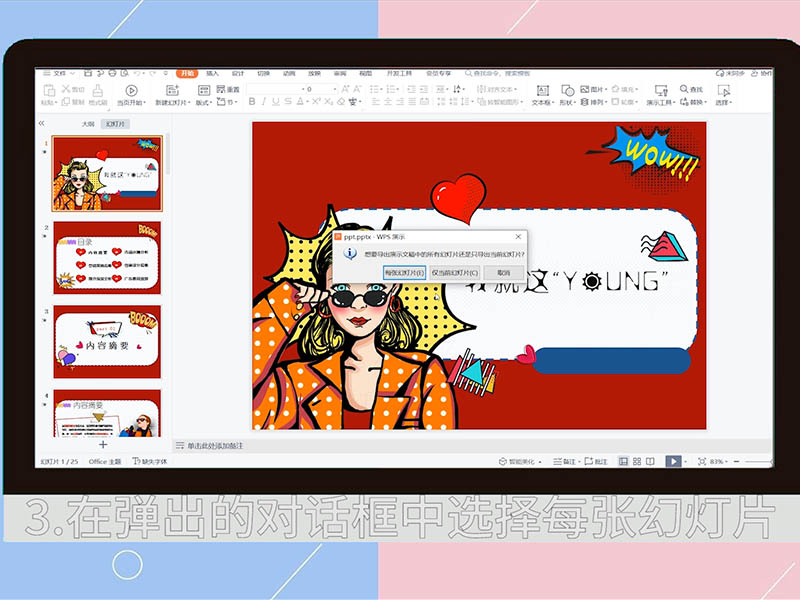Switch to the 审阅 Review tab
The image size is (800, 600).
[340, 73]
